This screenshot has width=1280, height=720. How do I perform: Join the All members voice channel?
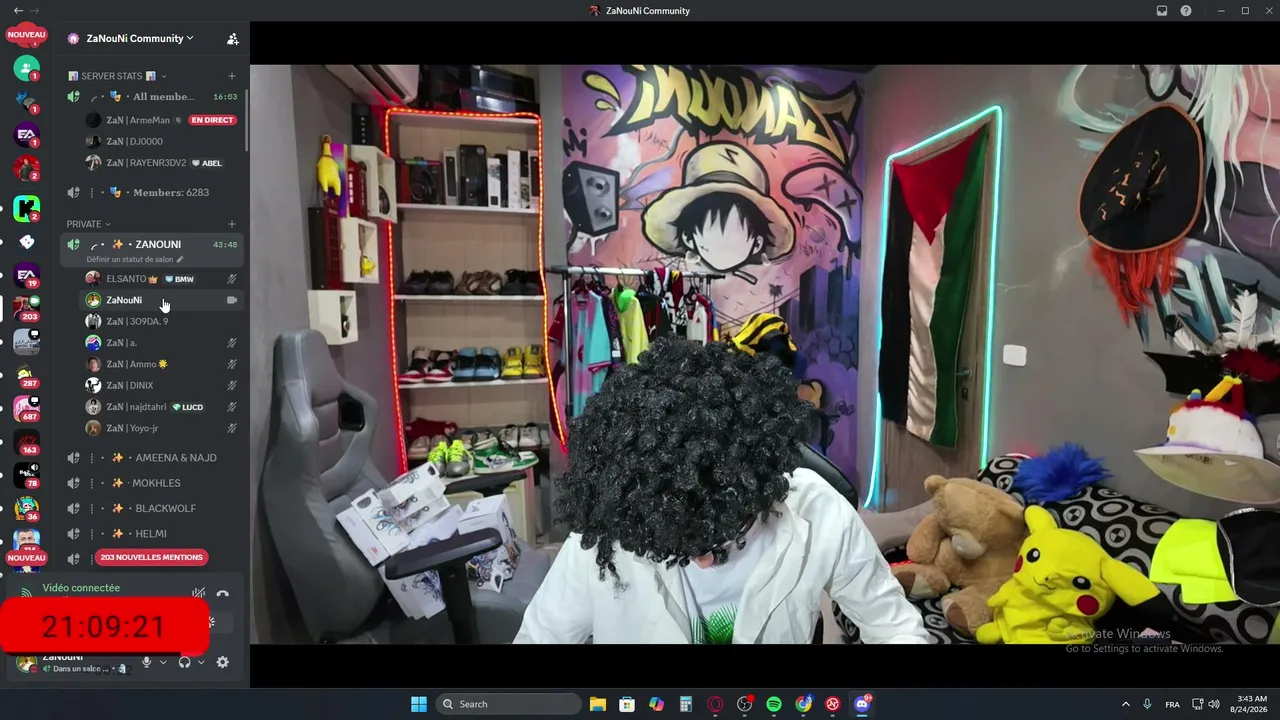tap(151, 97)
